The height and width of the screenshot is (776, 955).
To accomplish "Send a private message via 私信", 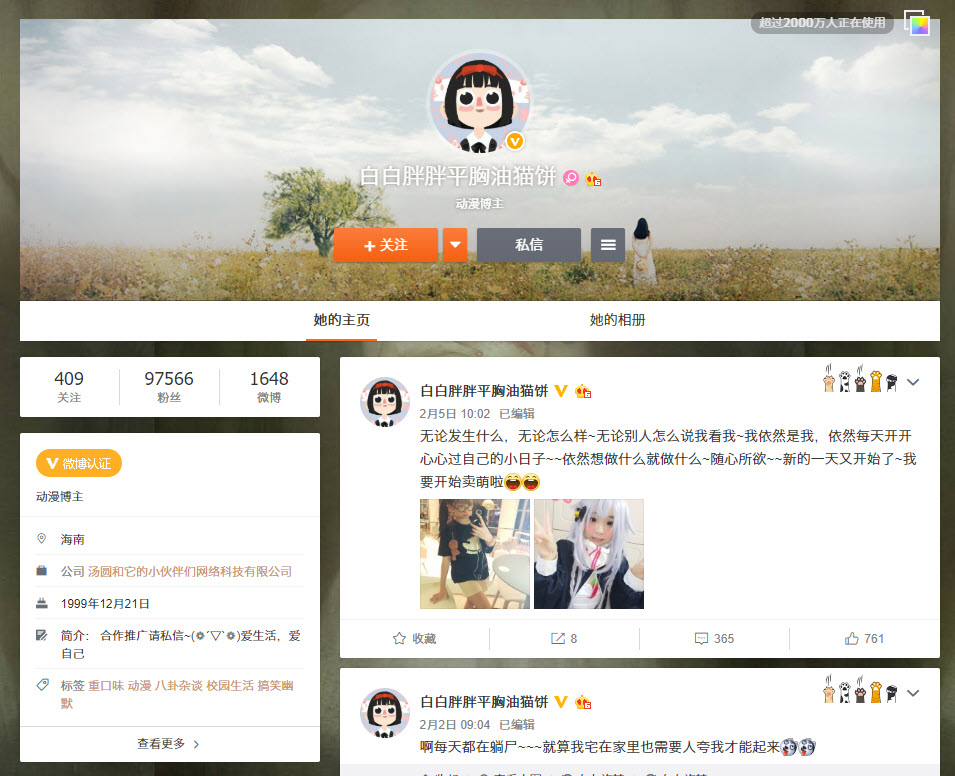I will pos(528,245).
